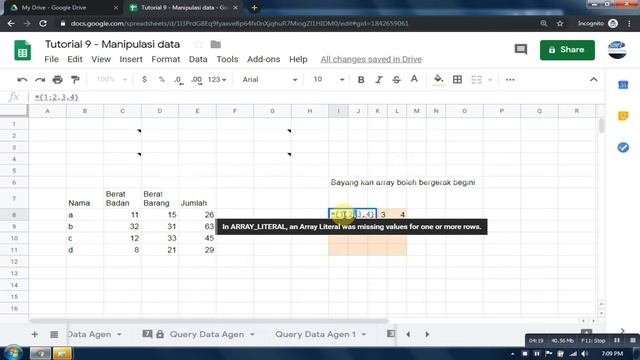Image resolution: width=640 pixels, height=360 pixels.
Task: Open the Arial font dropdown
Action: [x=269, y=80]
